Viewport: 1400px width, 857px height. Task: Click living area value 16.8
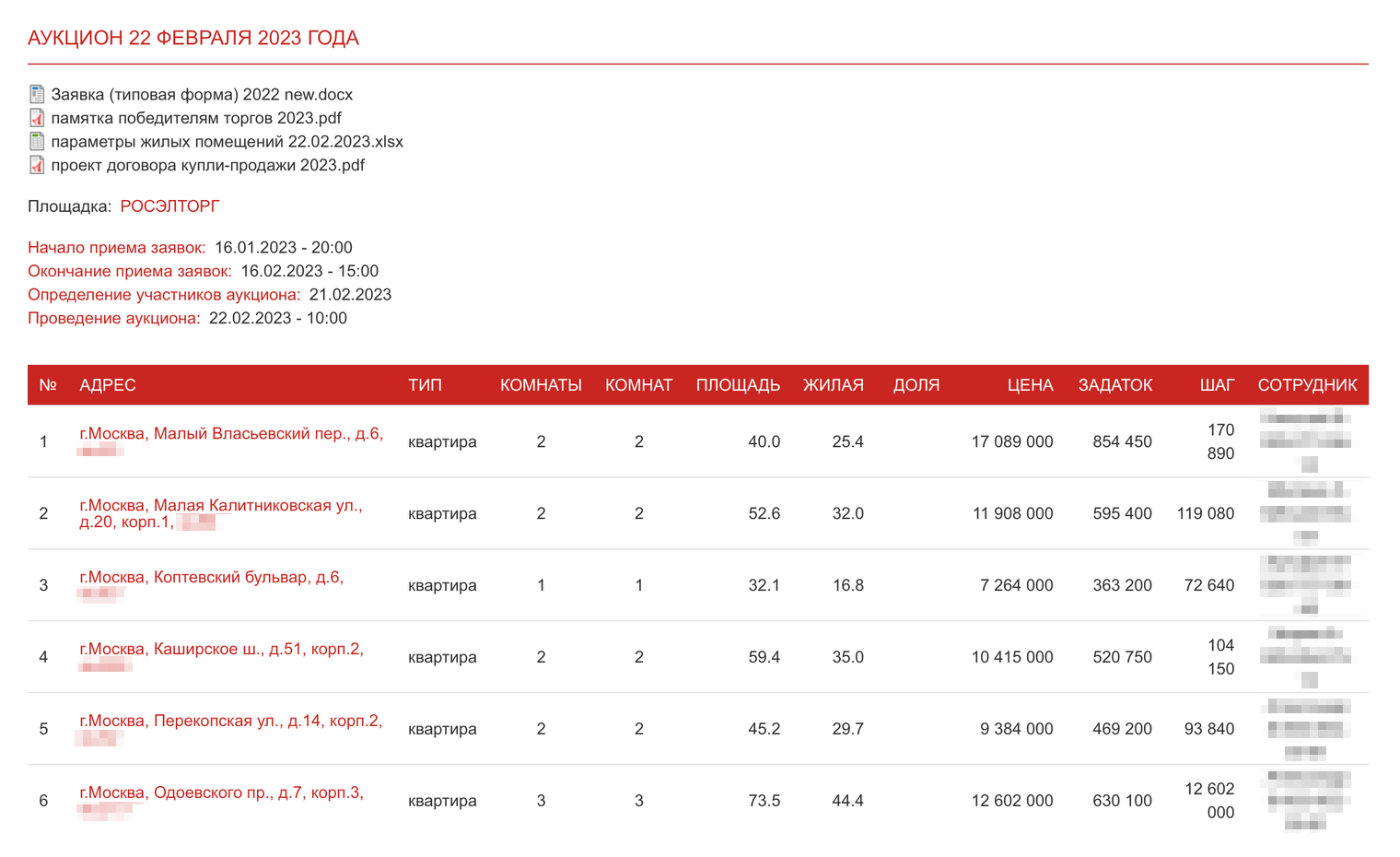point(847,585)
